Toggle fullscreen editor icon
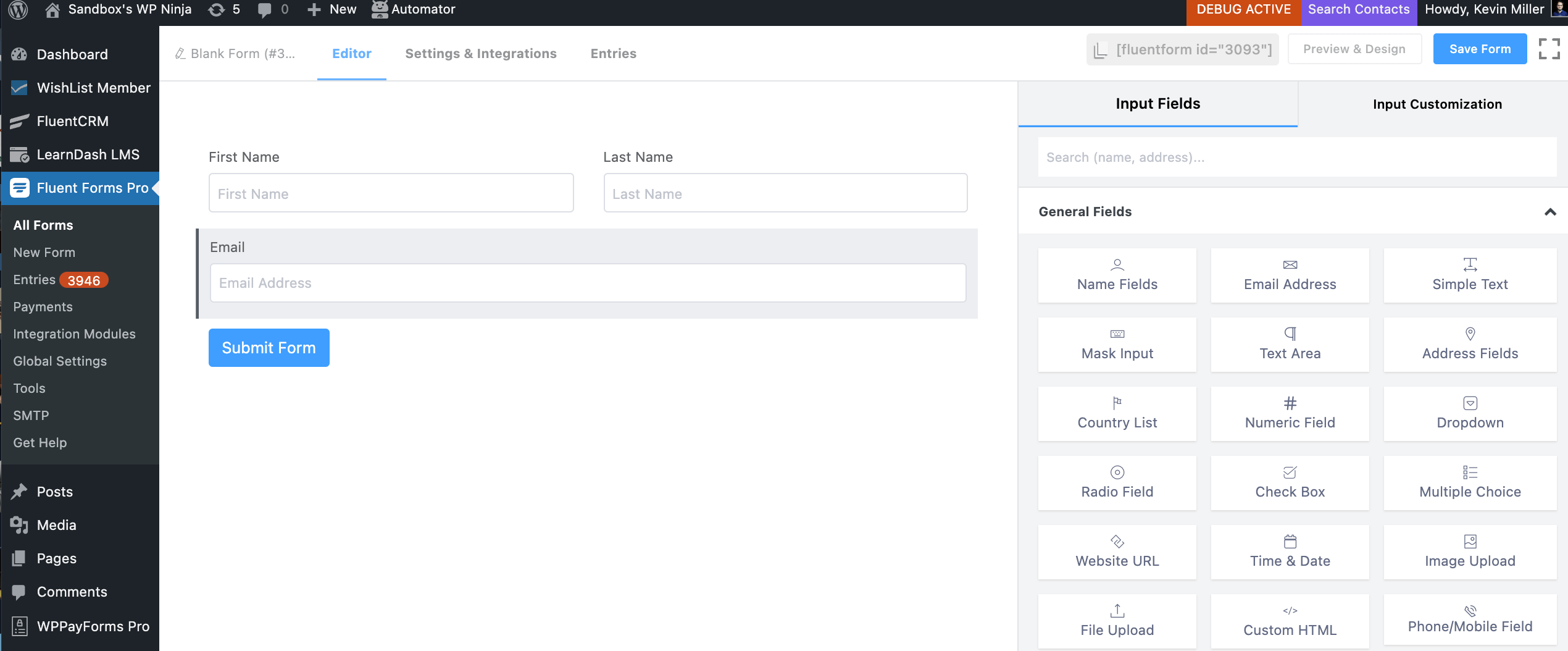 tap(1549, 49)
